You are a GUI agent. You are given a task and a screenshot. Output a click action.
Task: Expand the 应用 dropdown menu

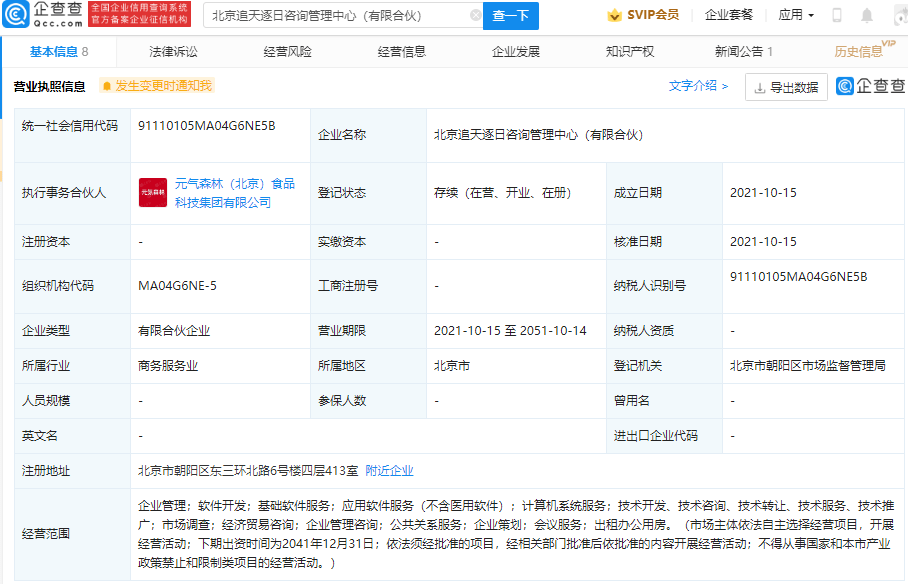point(795,16)
